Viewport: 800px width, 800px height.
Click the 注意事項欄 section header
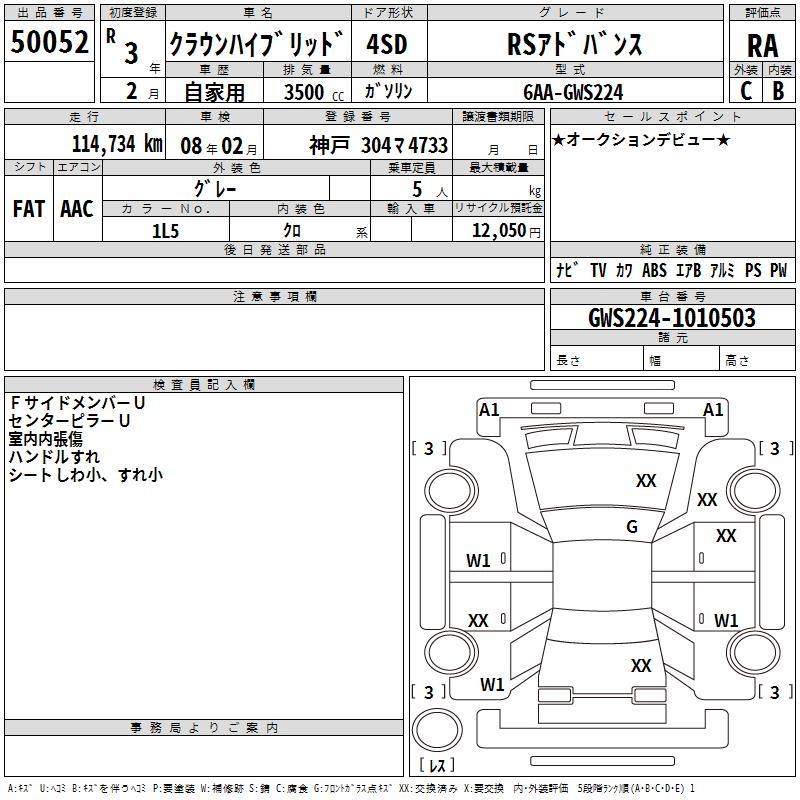click(274, 296)
